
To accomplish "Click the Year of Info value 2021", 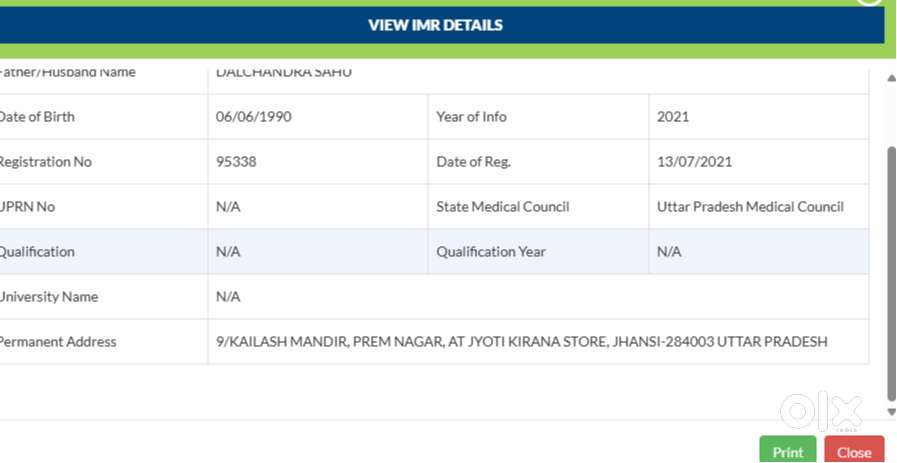I will [x=673, y=117].
